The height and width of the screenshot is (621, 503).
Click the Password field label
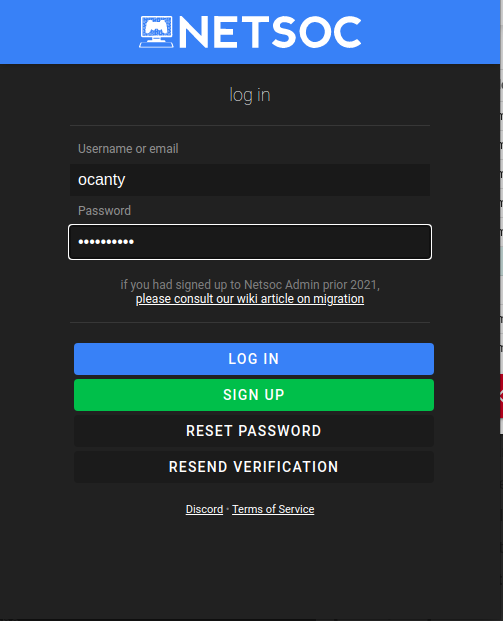tap(104, 210)
